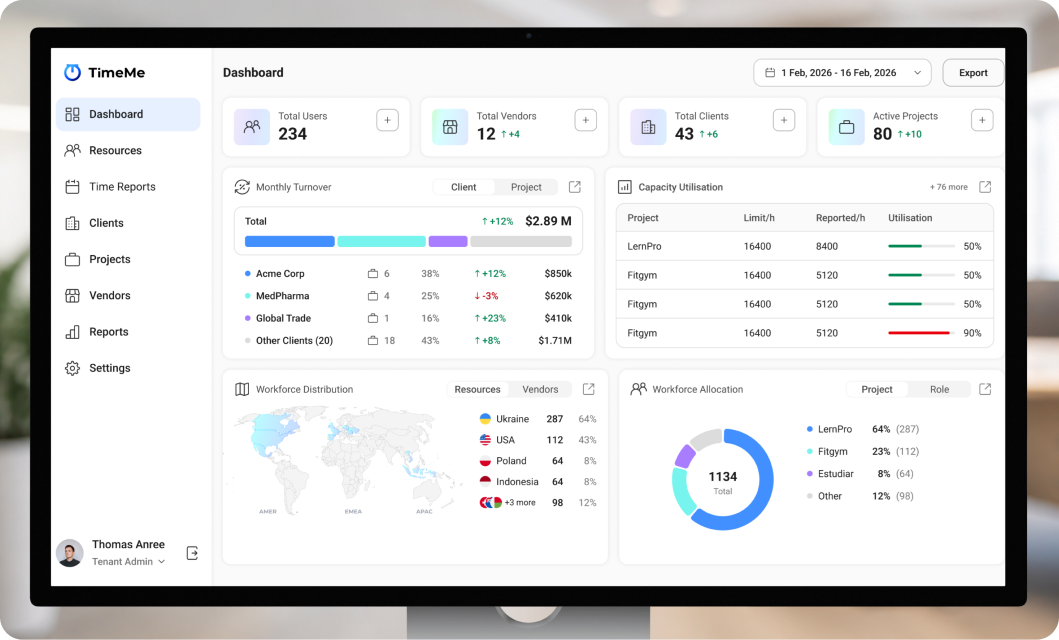Viewport: 1059px width, 640px height.
Task: Switch Workforce Allocation to Role view
Action: (x=939, y=390)
